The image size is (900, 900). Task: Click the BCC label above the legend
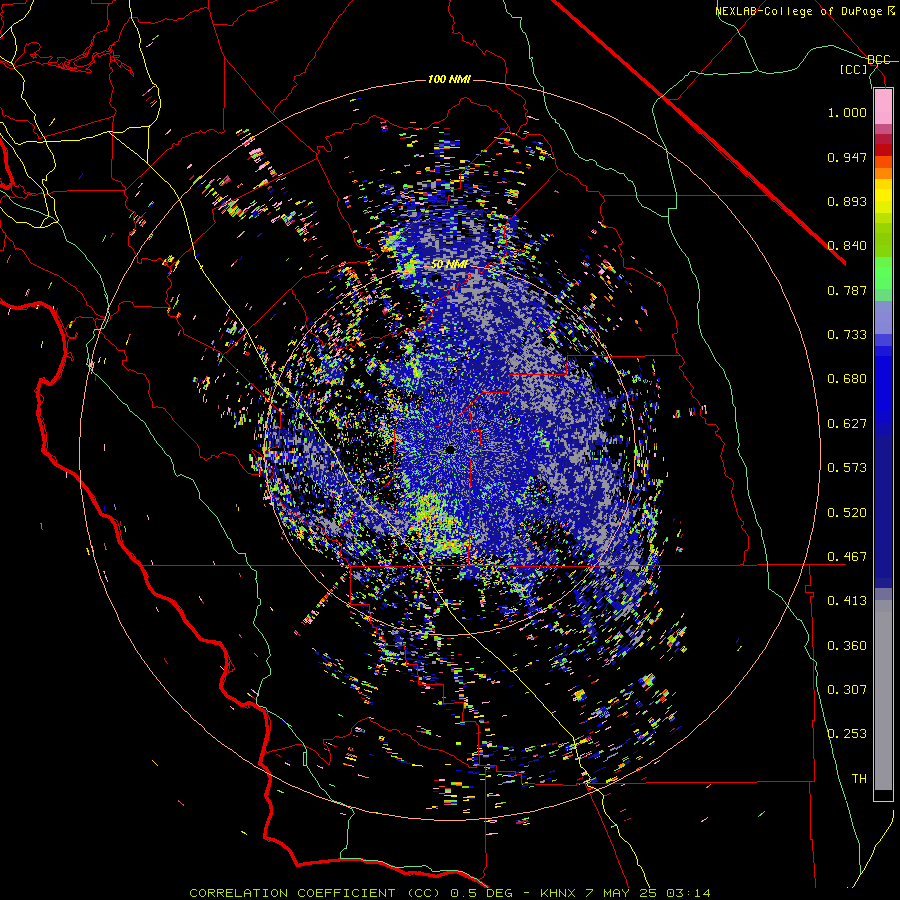point(878,60)
